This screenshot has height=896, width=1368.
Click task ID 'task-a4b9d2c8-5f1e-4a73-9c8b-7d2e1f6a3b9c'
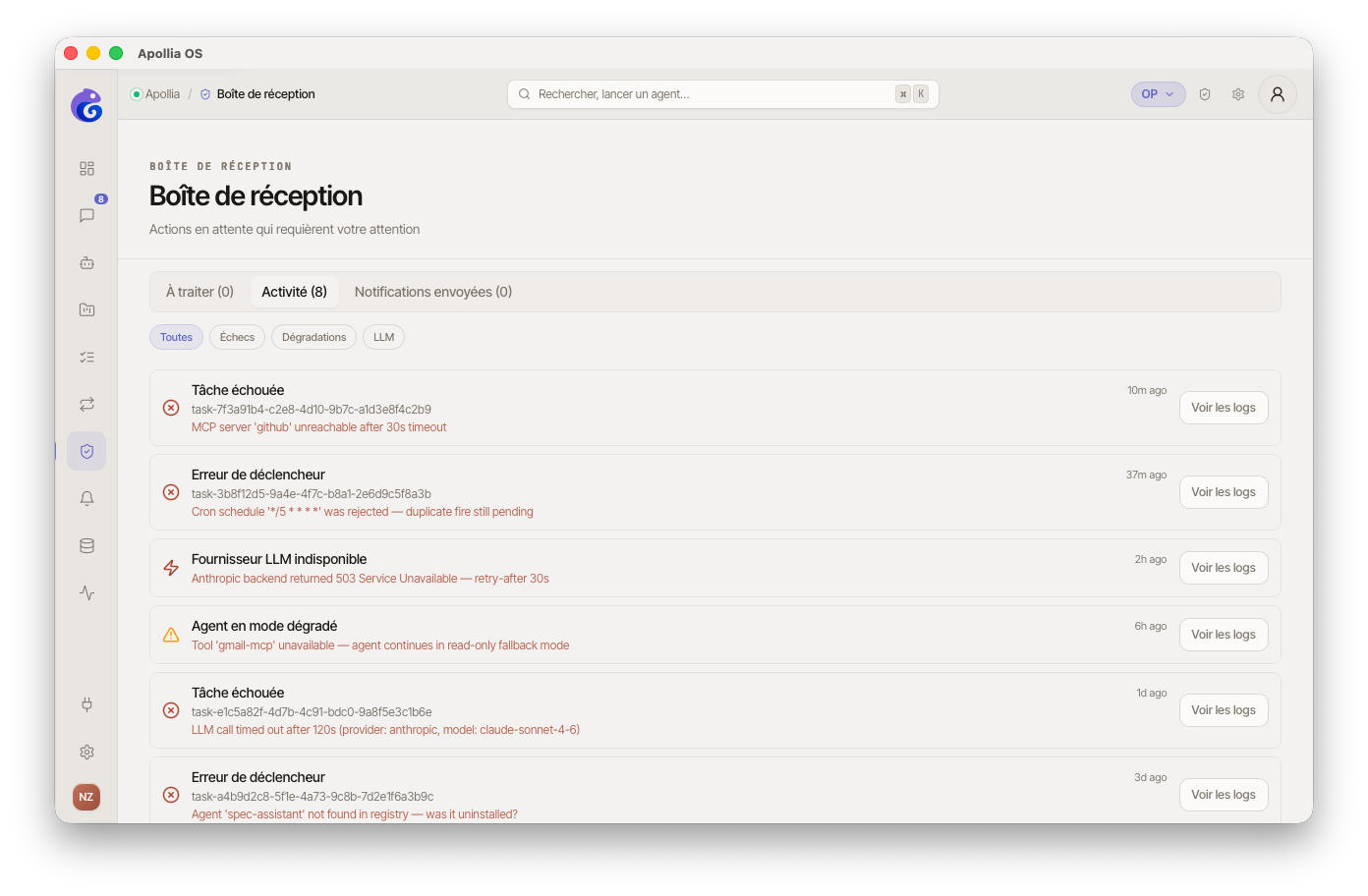click(313, 797)
